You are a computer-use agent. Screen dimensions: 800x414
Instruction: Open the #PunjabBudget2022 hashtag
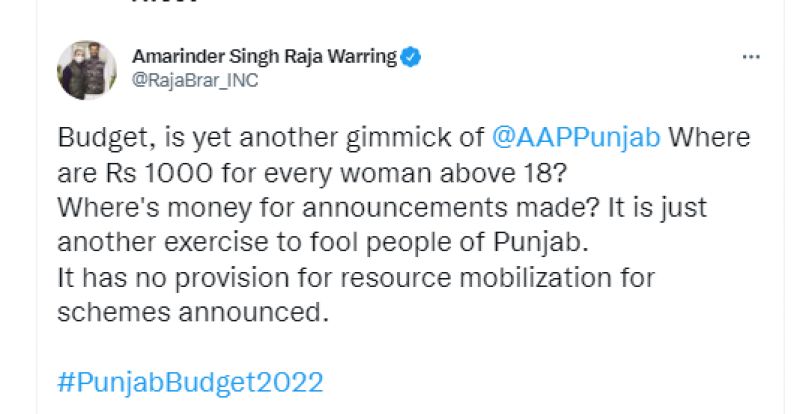click(189, 382)
